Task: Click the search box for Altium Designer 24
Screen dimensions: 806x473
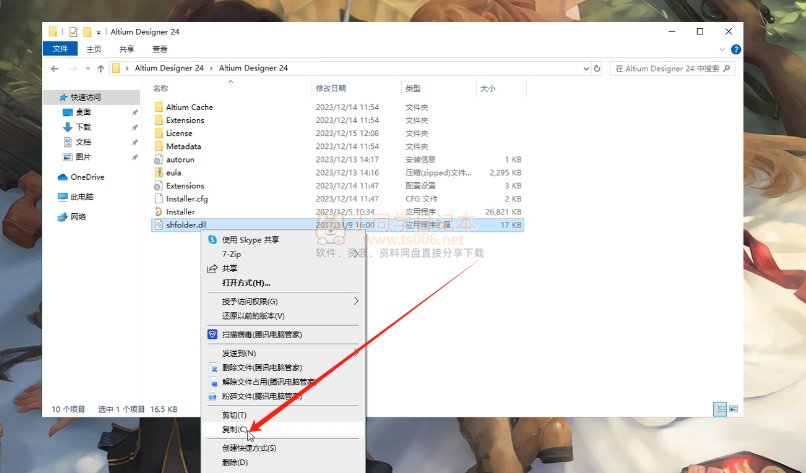Action: pyautogui.click(x=672, y=68)
